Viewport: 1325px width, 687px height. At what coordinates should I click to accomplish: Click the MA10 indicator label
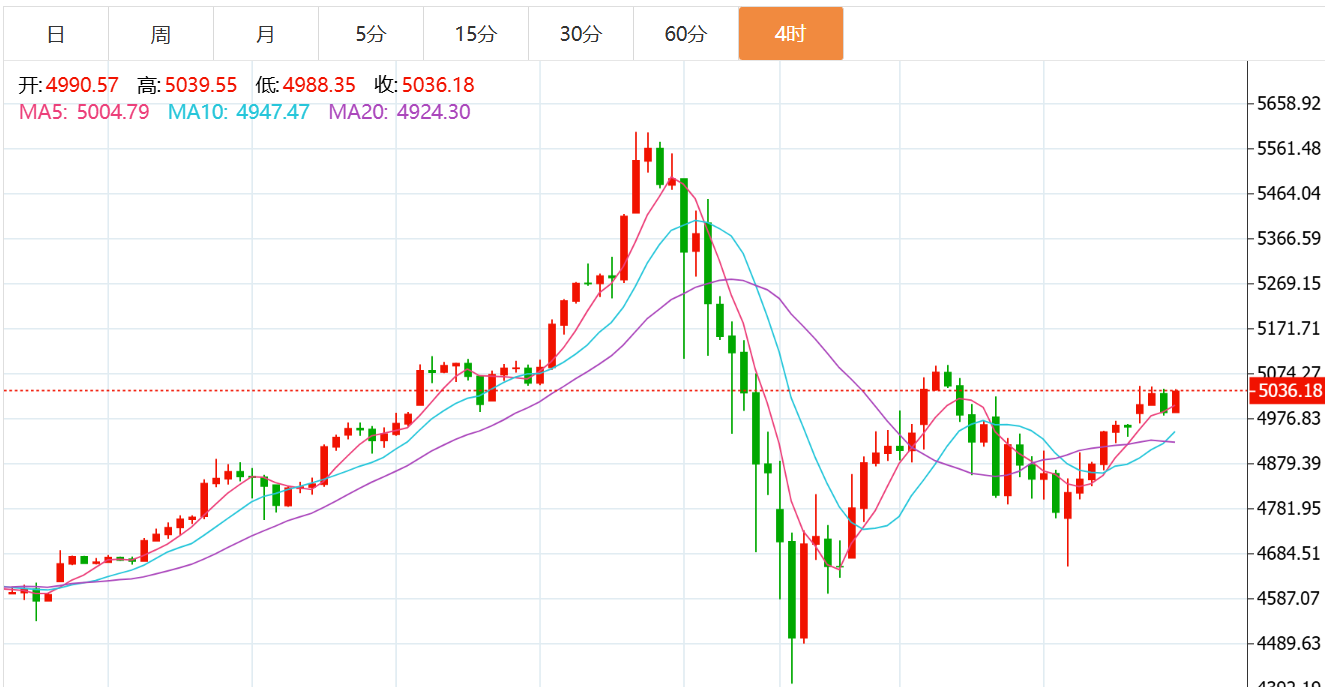click(238, 112)
